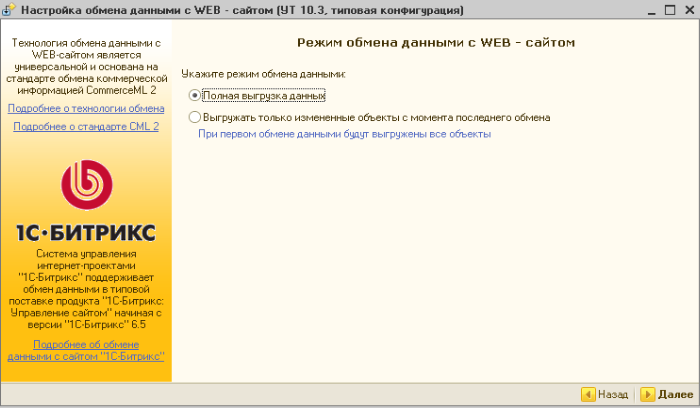
Task: Click the 1С-БИТРИКС wordmark text
Action: tap(85, 233)
